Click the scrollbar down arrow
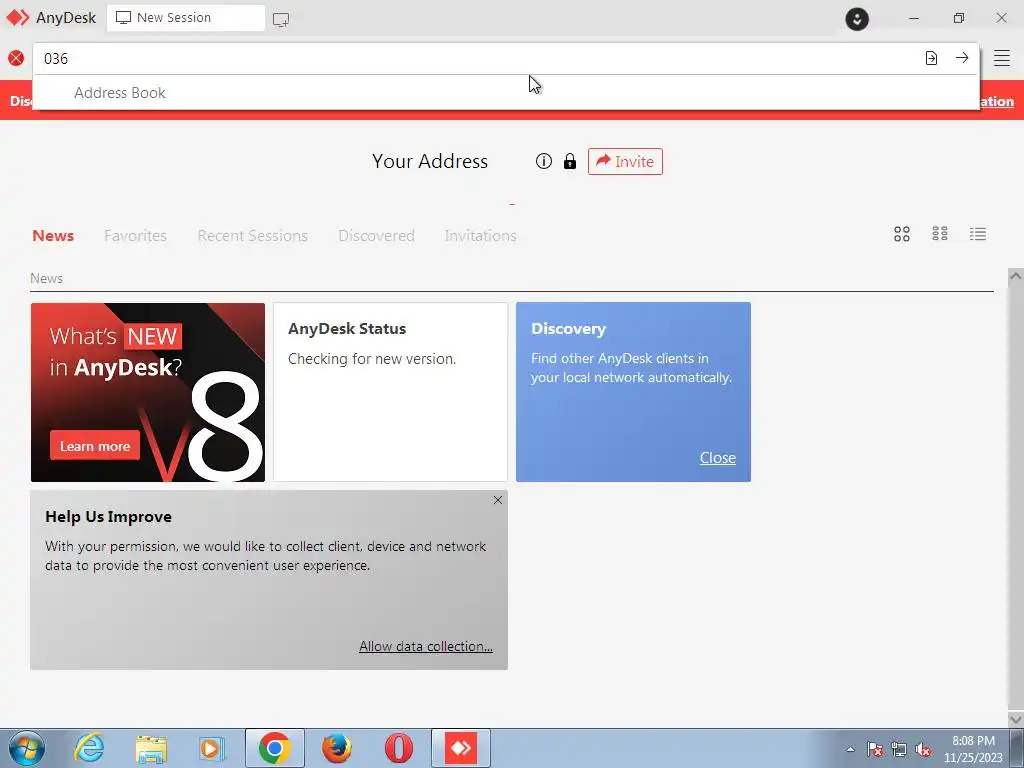 1016,718
